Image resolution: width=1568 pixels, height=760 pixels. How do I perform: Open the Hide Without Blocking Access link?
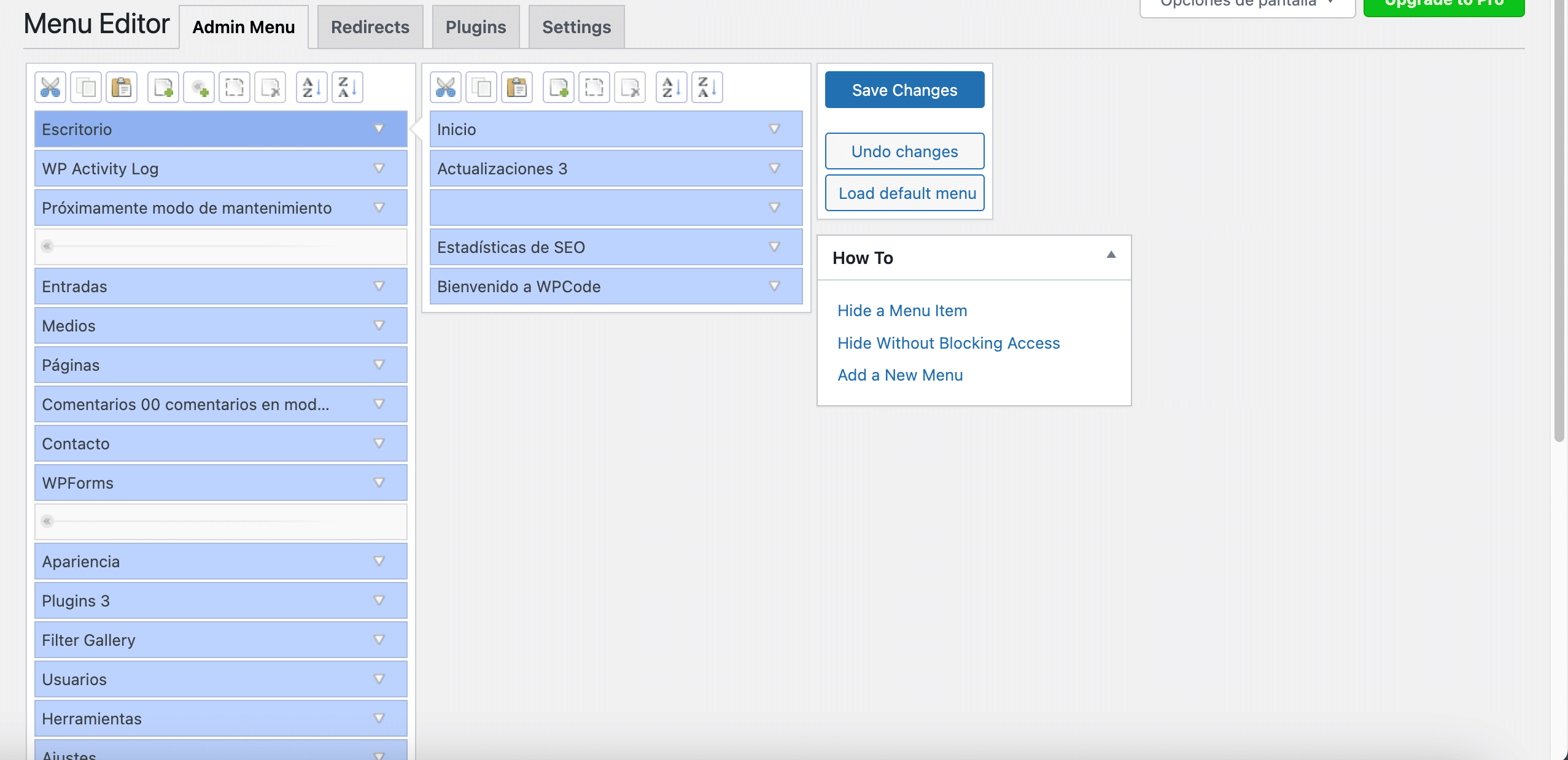pyautogui.click(x=948, y=343)
